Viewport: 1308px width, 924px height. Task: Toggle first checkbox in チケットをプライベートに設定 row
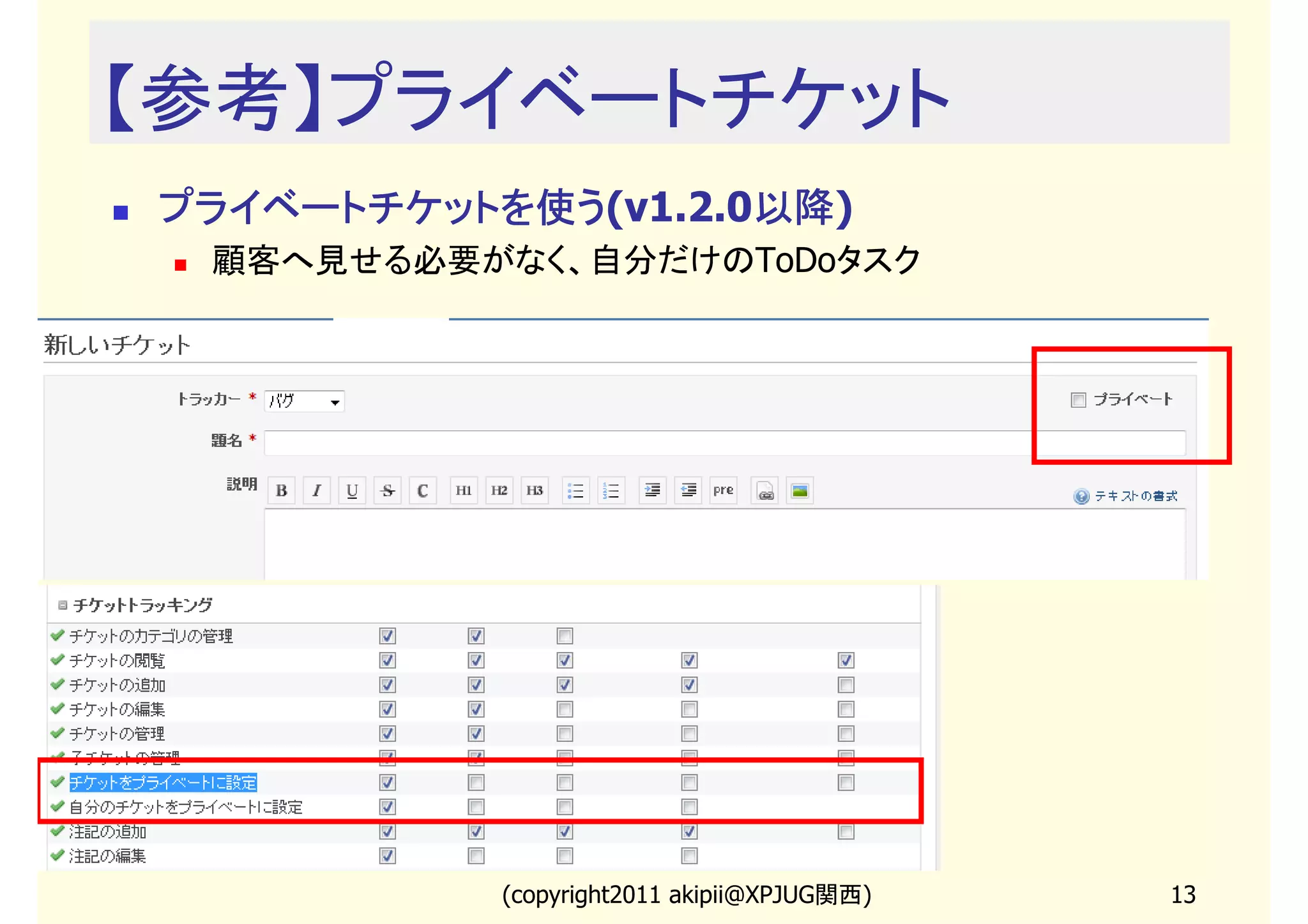tap(388, 783)
